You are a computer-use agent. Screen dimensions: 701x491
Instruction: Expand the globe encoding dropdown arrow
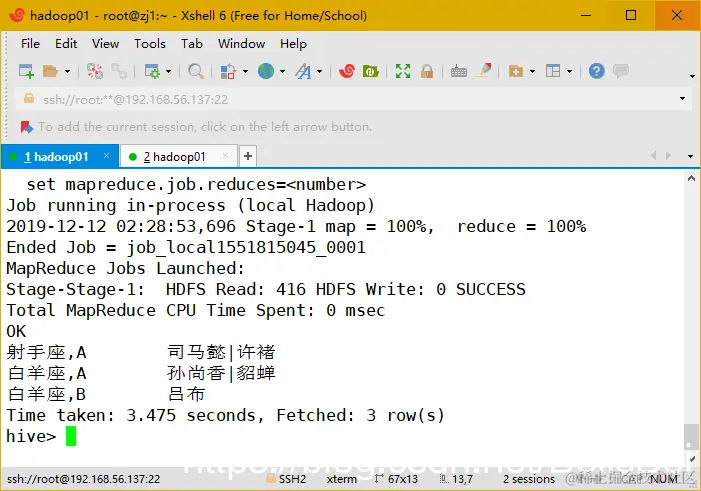(x=283, y=71)
